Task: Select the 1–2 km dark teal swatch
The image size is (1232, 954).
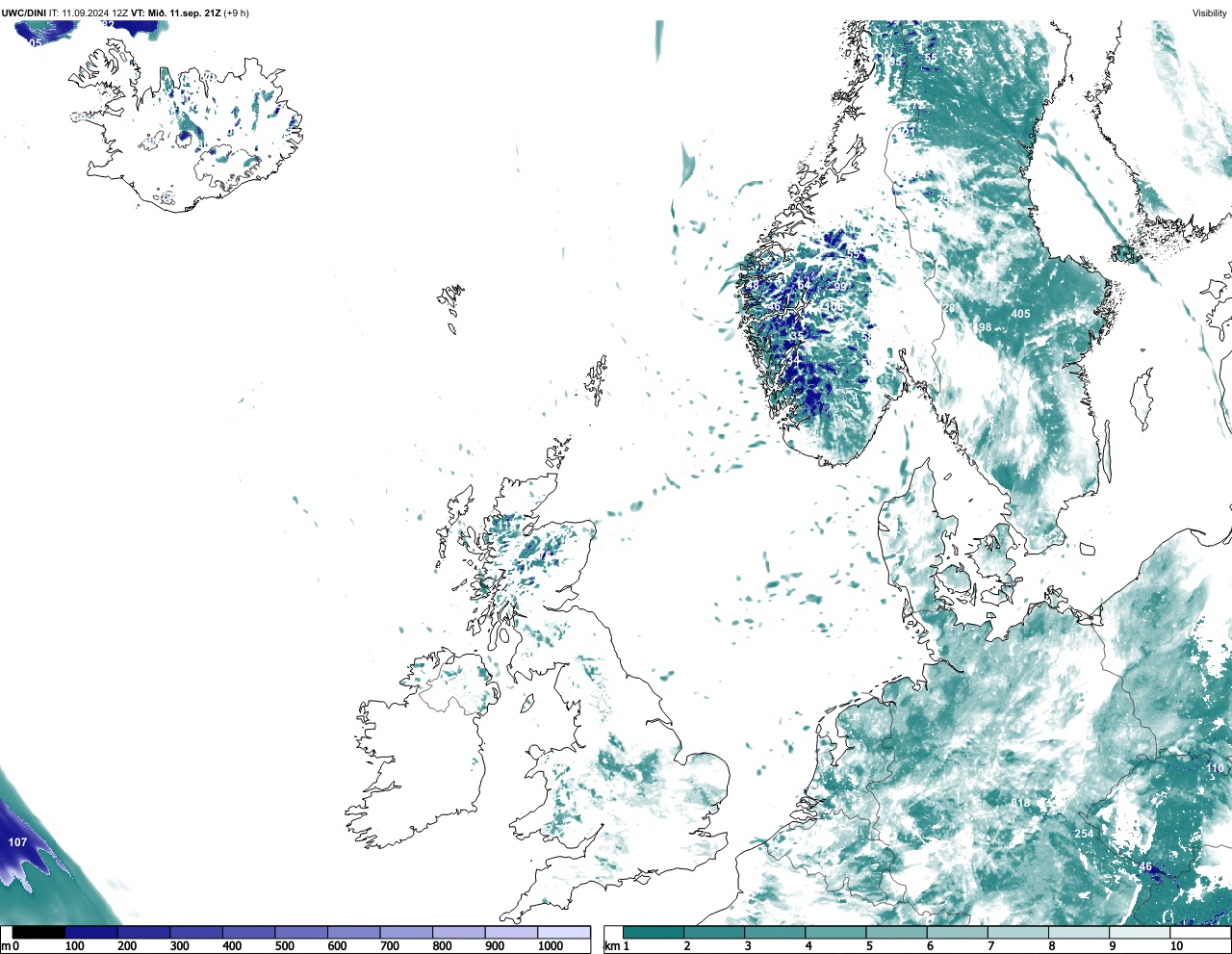Action: point(654,932)
